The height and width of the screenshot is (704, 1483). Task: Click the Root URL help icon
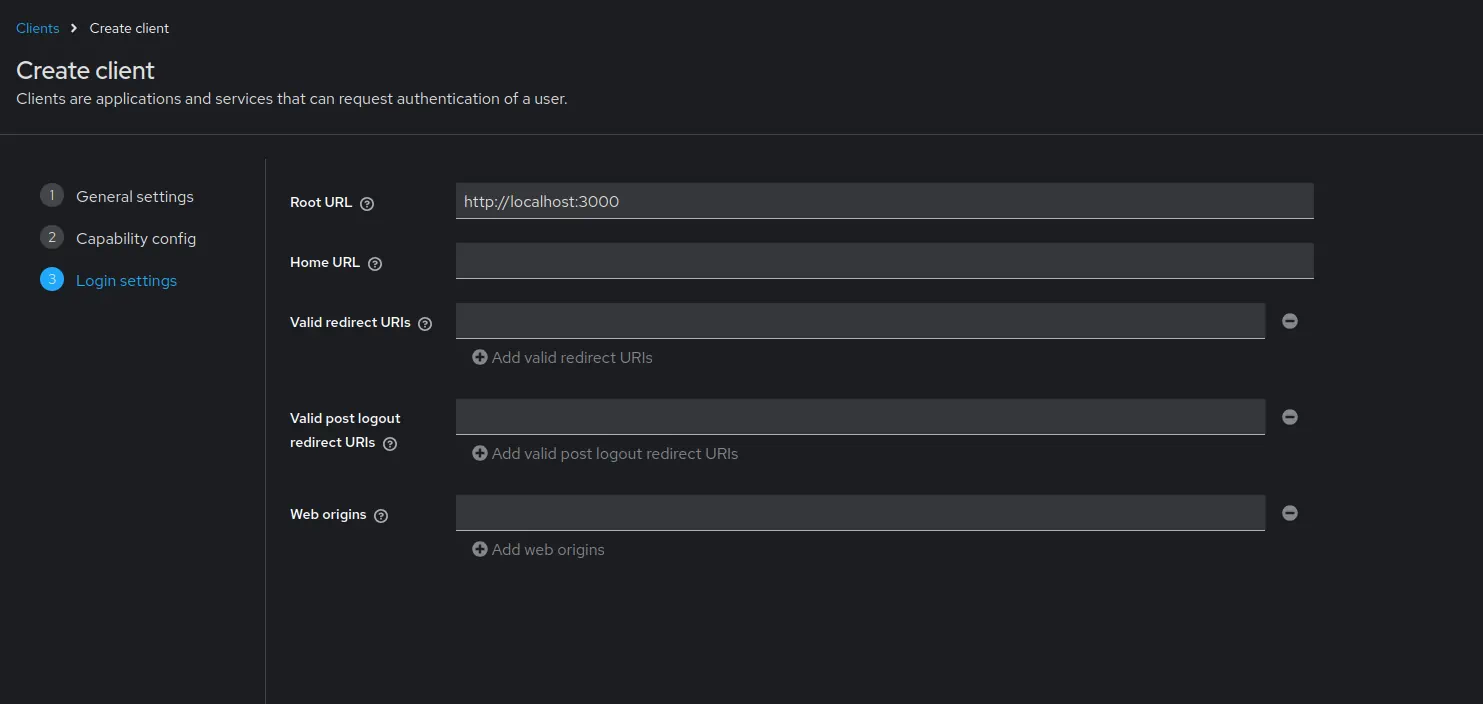pos(367,204)
